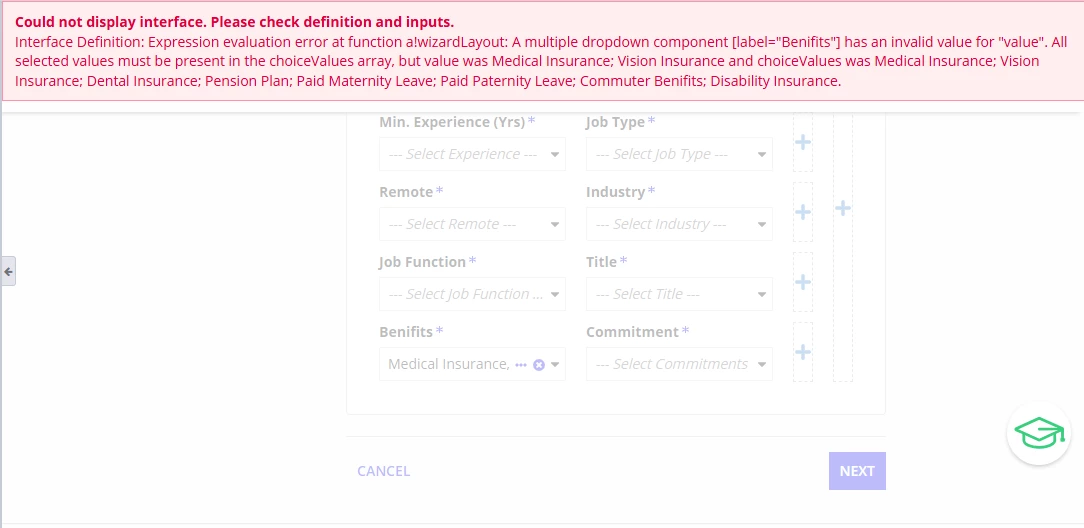Open the Select Job Type dropdown
The width and height of the screenshot is (1084, 528).
(679, 154)
